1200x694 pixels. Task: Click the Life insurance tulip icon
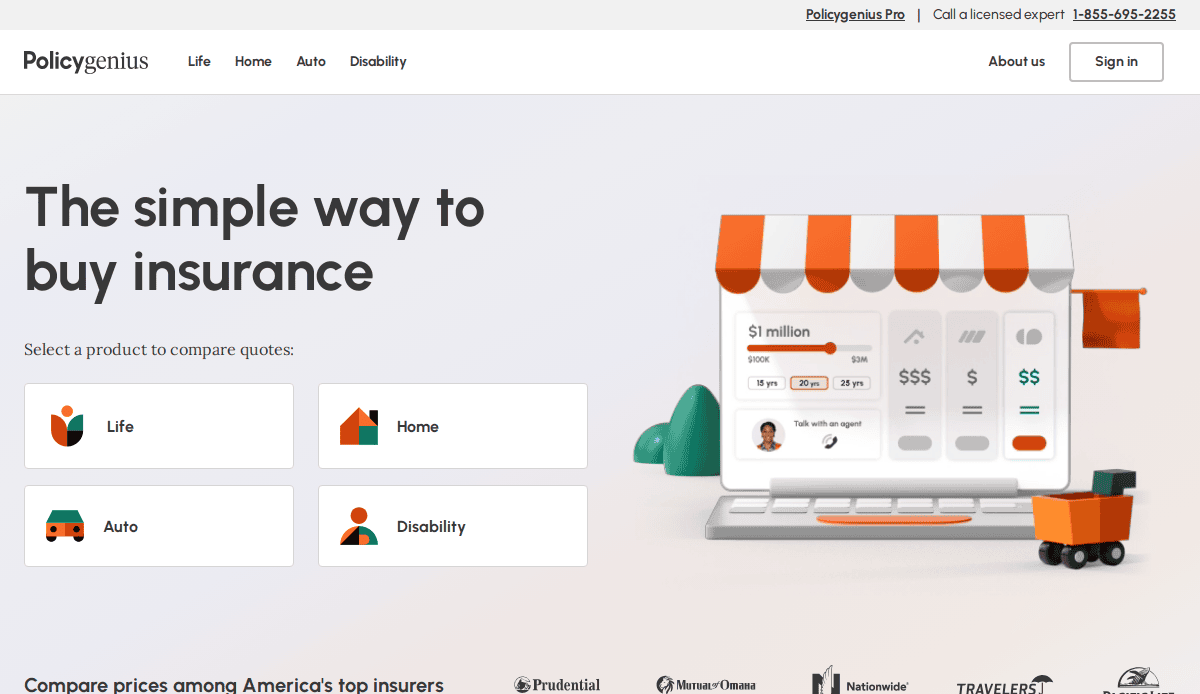[x=67, y=426]
